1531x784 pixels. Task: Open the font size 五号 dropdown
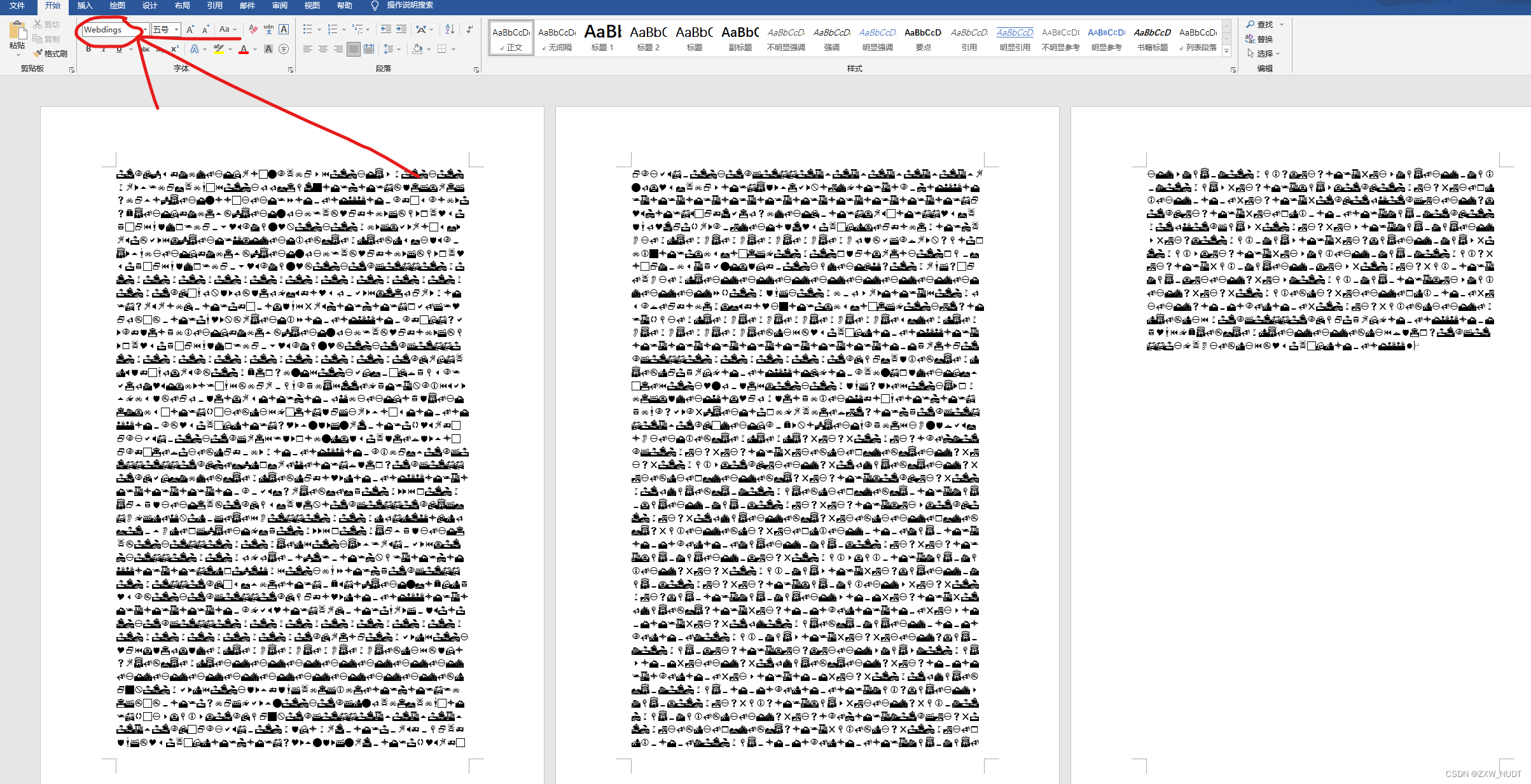pos(176,29)
